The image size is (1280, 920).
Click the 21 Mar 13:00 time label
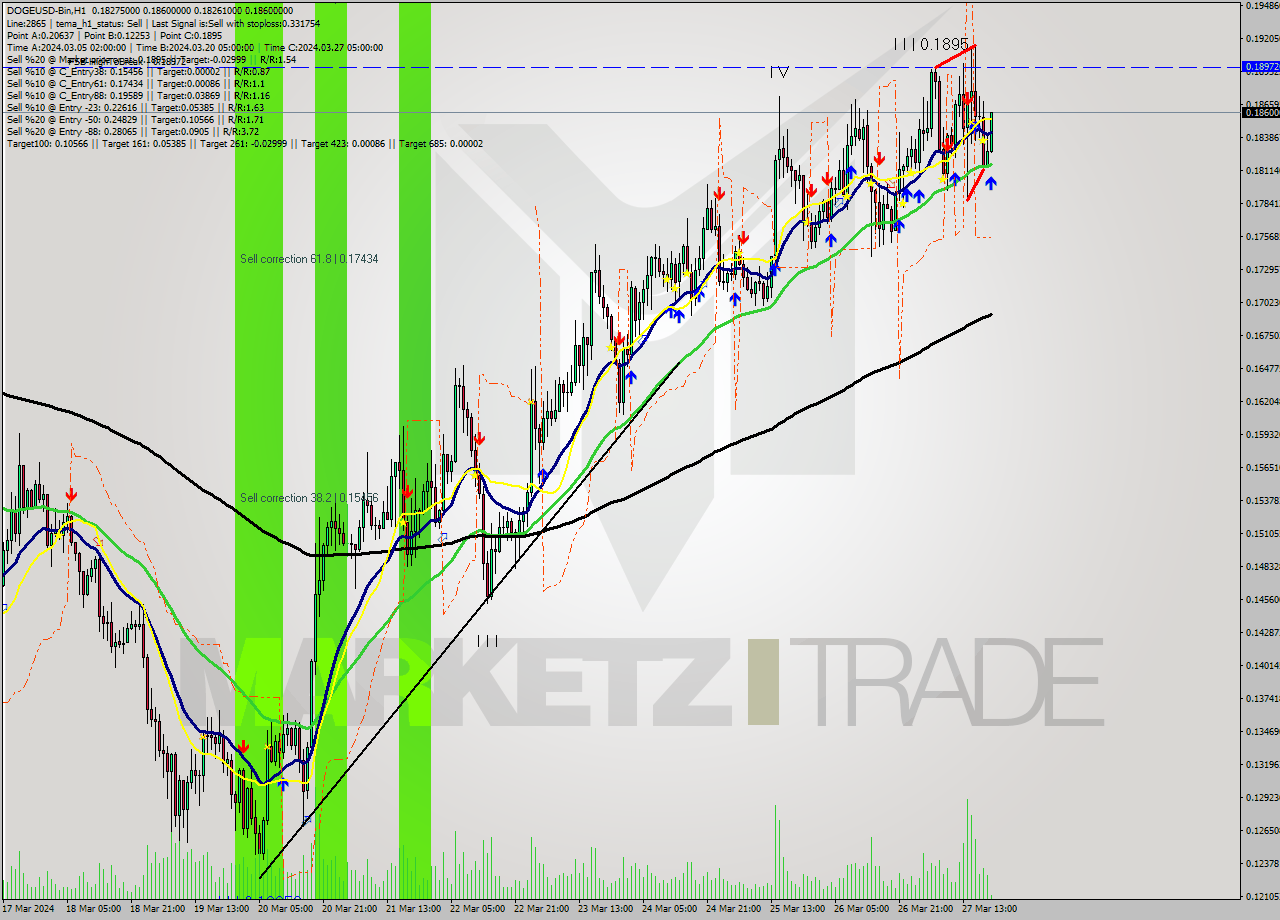click(413, 909)
